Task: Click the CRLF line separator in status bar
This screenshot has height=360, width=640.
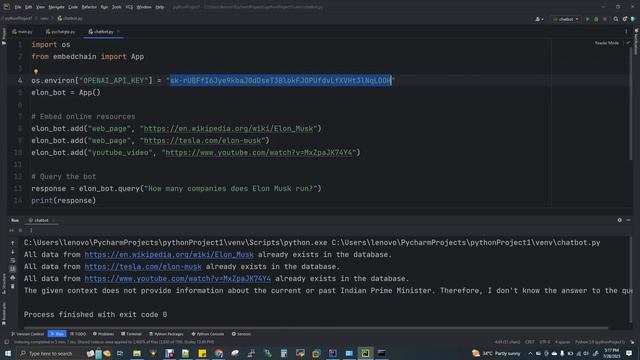Action: [x=530, y=342]
